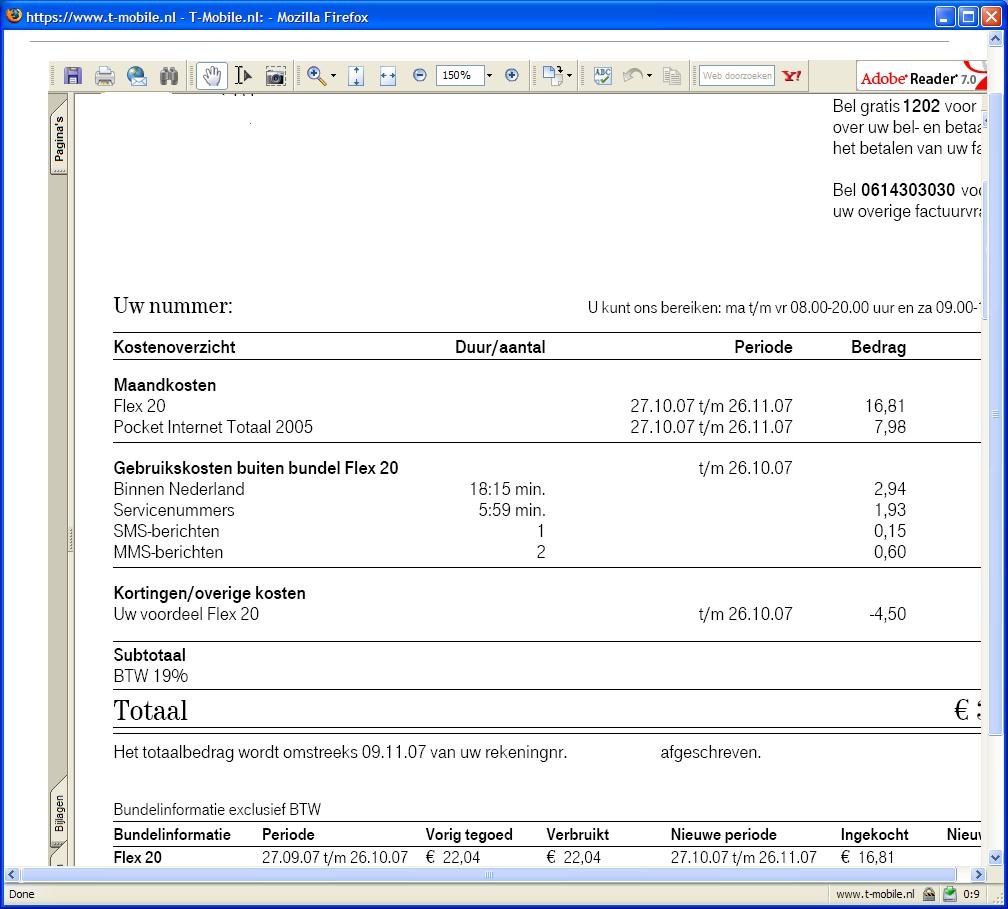Click the navigation pane splitter handle
The width and height of the screenshot is (1008, 909).
[71, 540]
